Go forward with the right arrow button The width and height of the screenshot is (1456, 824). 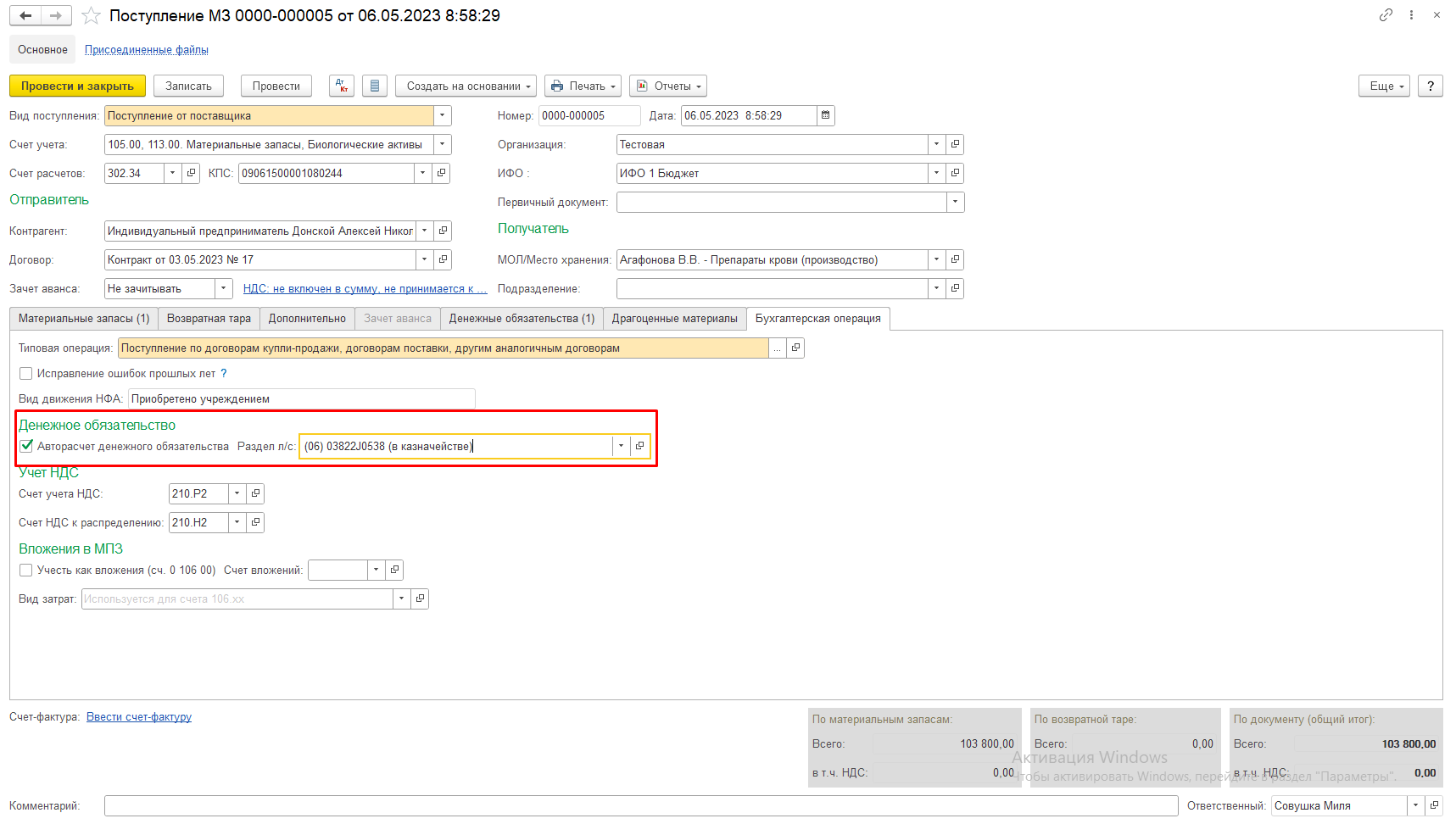(56, 15)
